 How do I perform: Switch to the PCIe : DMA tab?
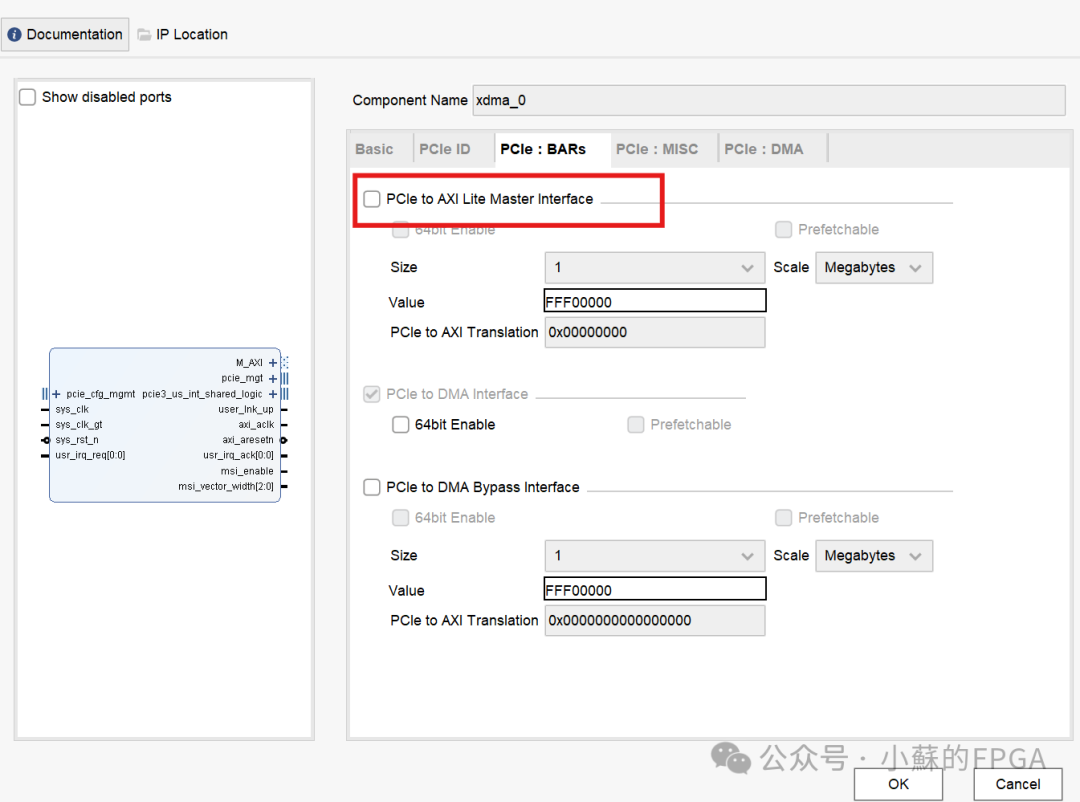[x=764, y=149]
